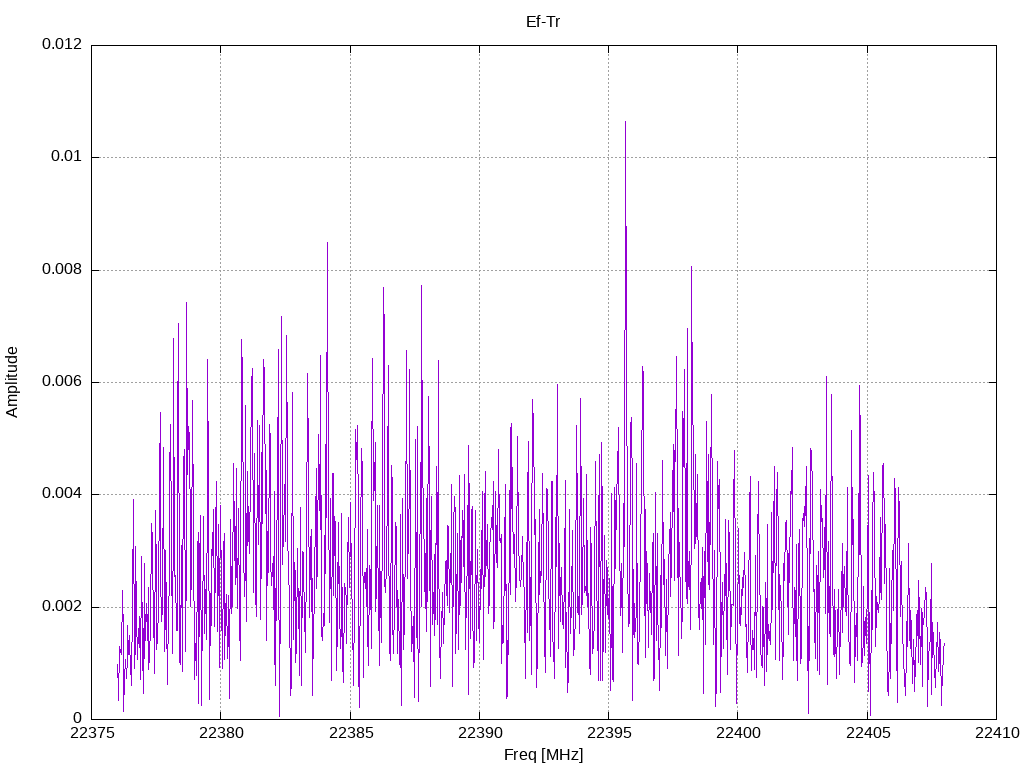Click the 22390 x-axis tick label
Image resolution: width=1024 pixels, height=768 pixels.
point(480,733)
